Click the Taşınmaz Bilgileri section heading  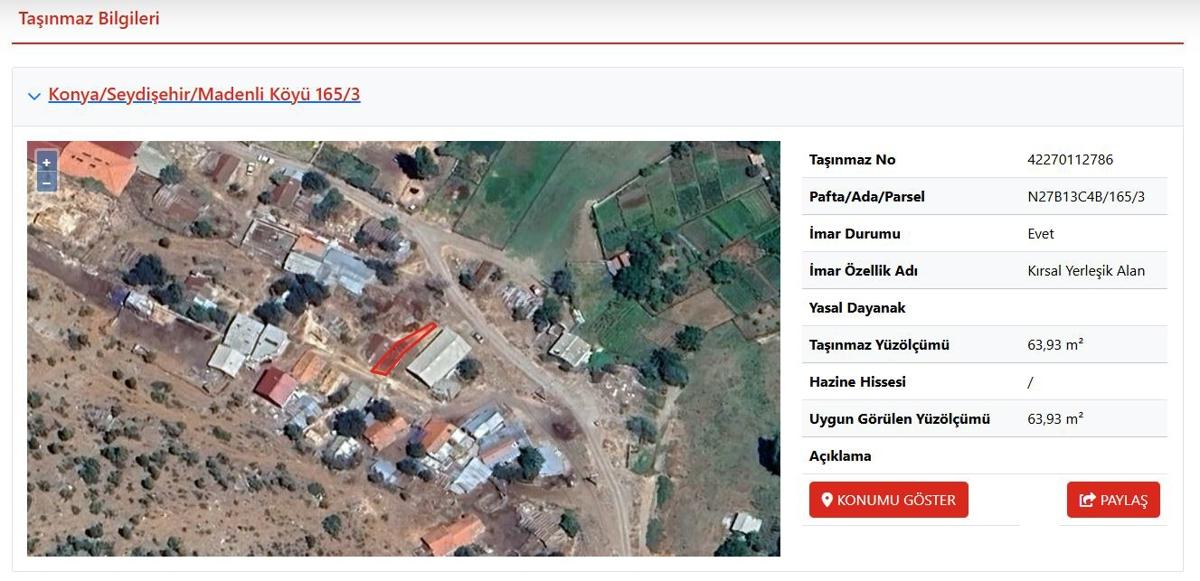pos(89,18)
